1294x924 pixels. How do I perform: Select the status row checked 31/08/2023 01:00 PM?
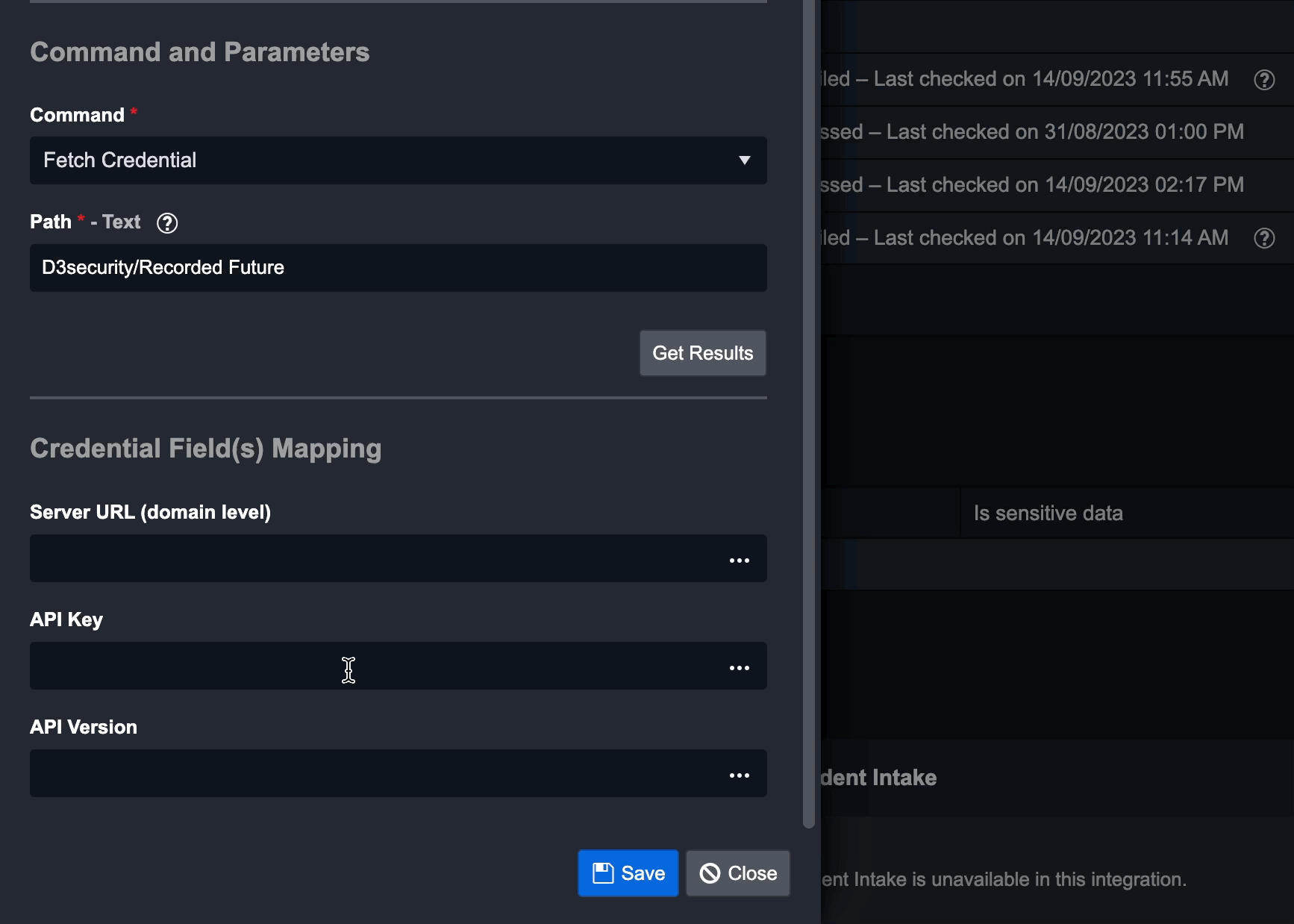pos(1031,132)
